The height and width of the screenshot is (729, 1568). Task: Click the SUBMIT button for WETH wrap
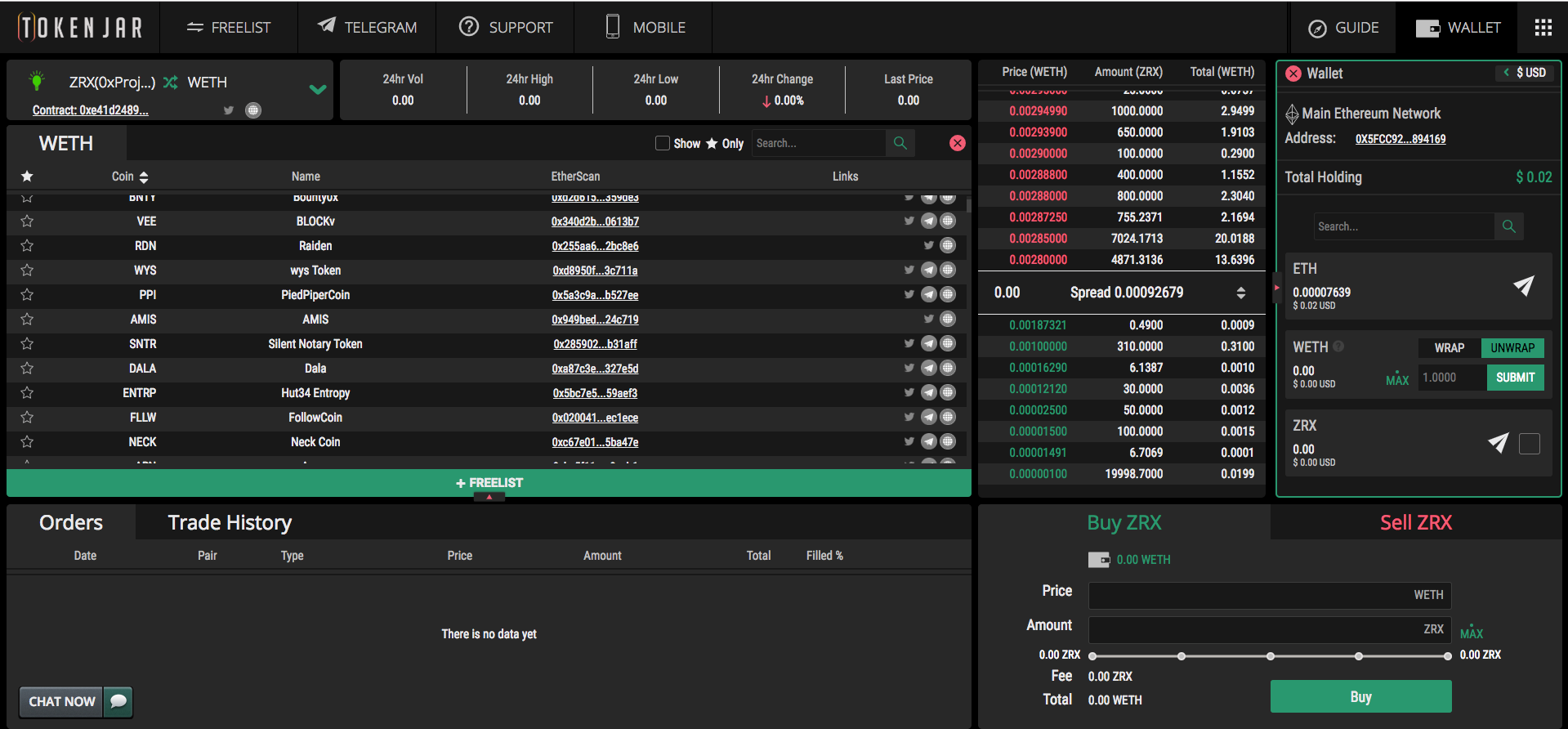pos(1516,378)
